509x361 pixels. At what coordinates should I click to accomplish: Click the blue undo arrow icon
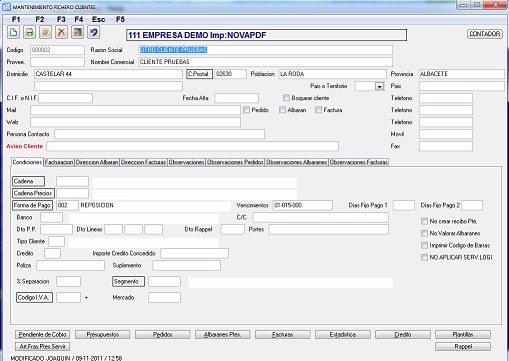94,32
